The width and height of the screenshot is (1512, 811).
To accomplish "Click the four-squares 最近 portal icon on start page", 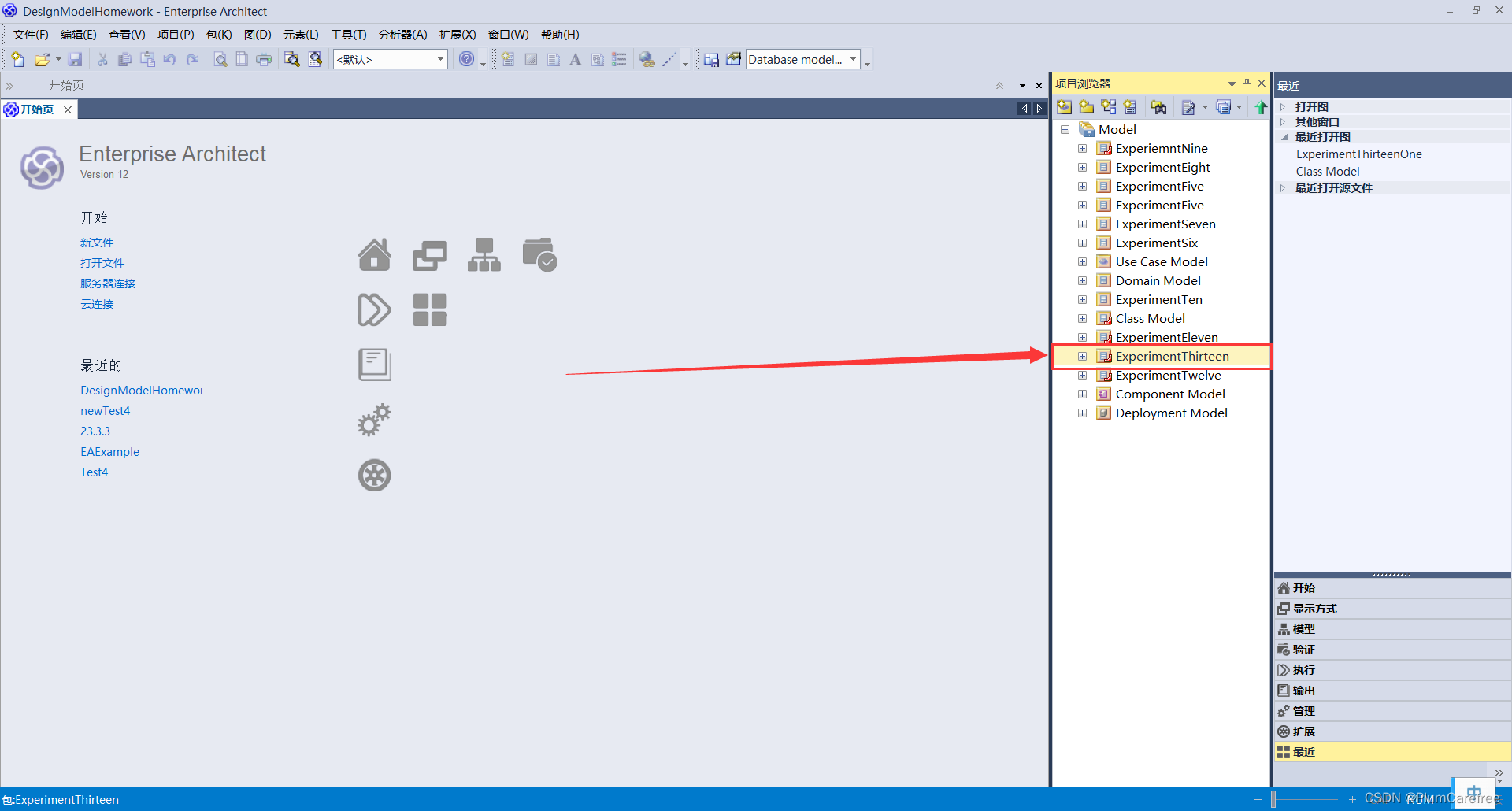I will click(x=429, y=309).
